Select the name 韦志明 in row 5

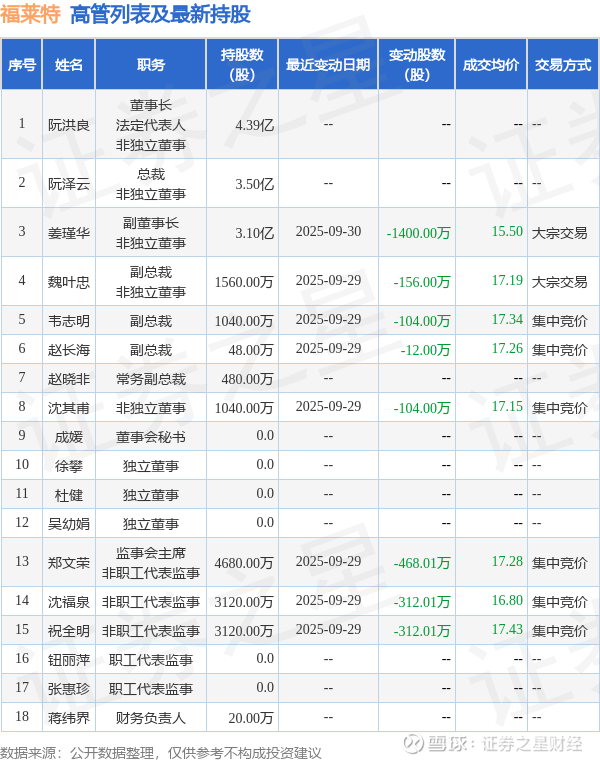point(69,321)
